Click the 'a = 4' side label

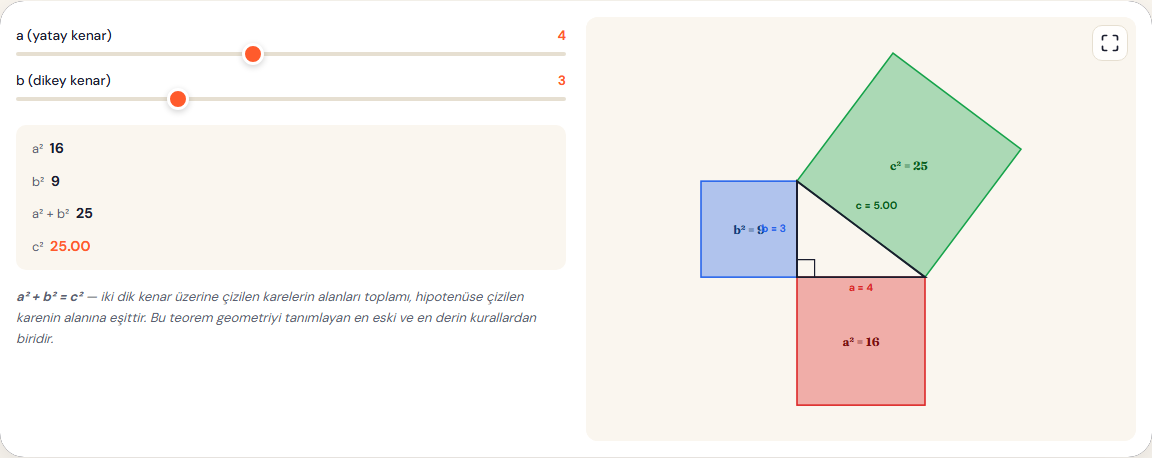pos(860,287)
